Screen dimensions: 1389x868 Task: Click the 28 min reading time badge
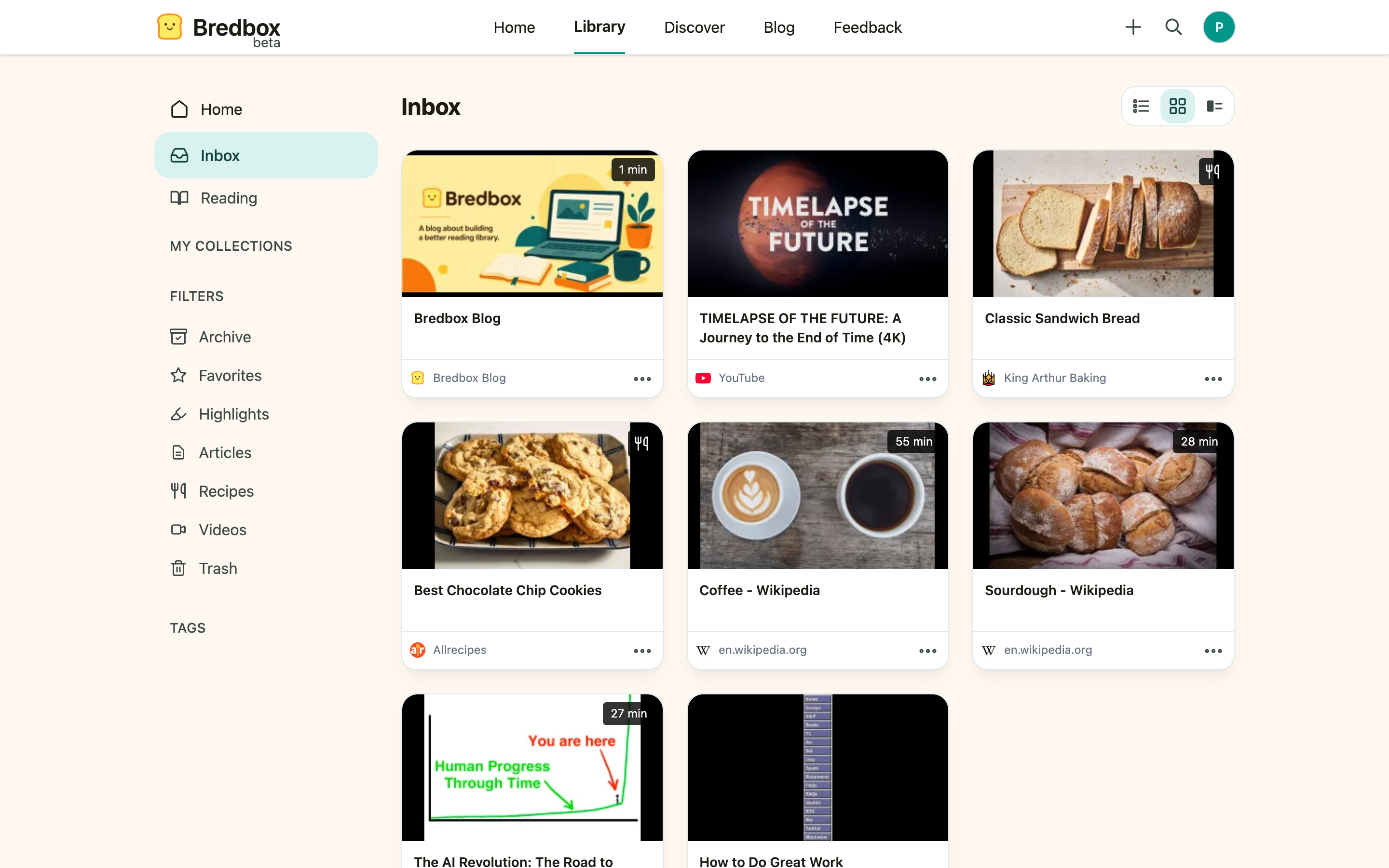[1199, 441]
